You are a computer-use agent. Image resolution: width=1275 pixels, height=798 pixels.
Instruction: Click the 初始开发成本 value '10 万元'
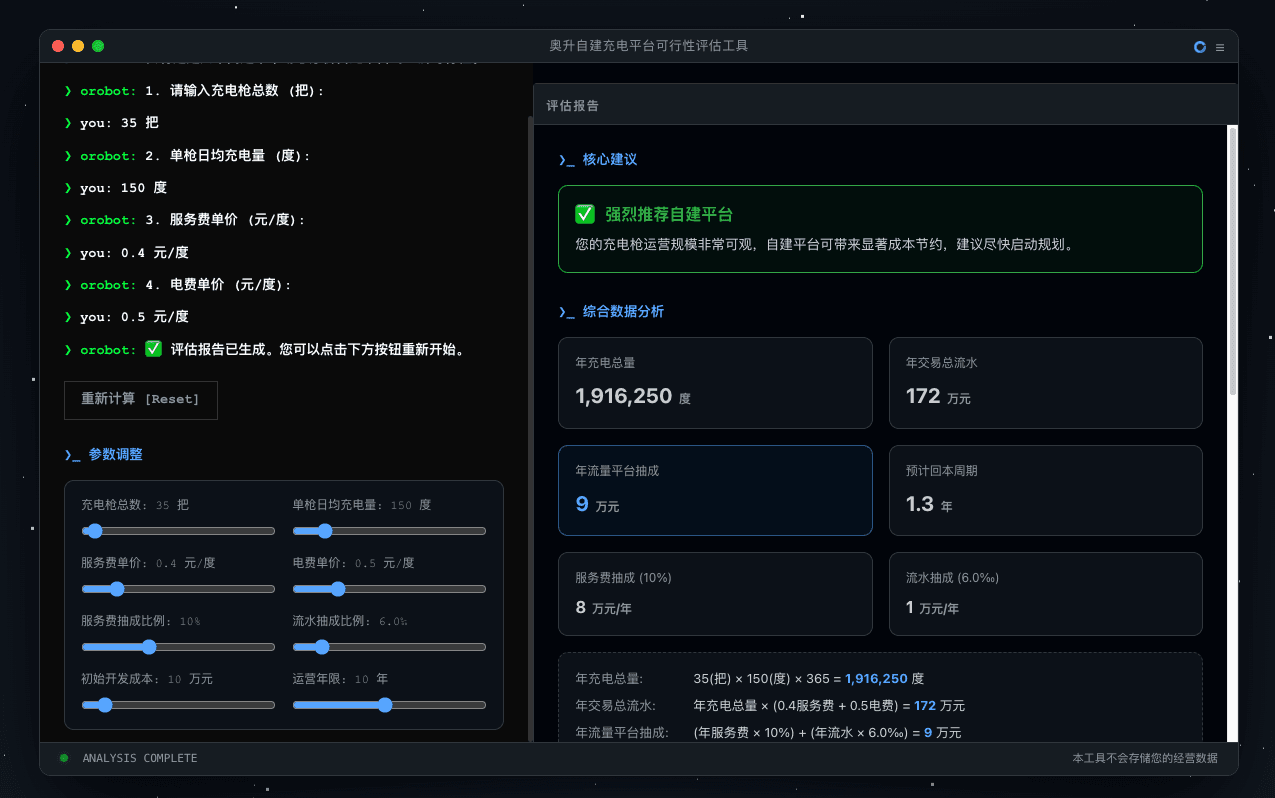(190, 679)
